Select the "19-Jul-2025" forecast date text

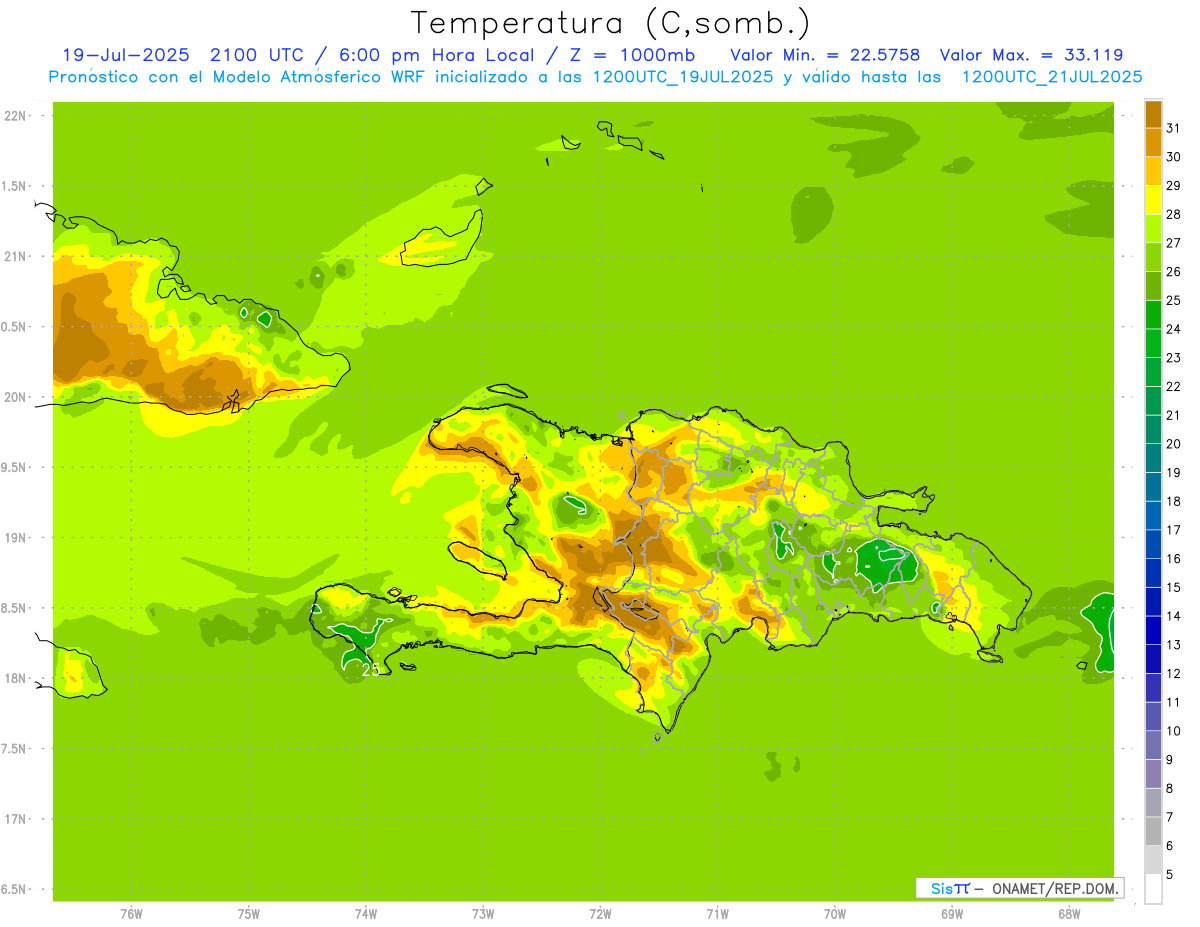click(126, 55)
